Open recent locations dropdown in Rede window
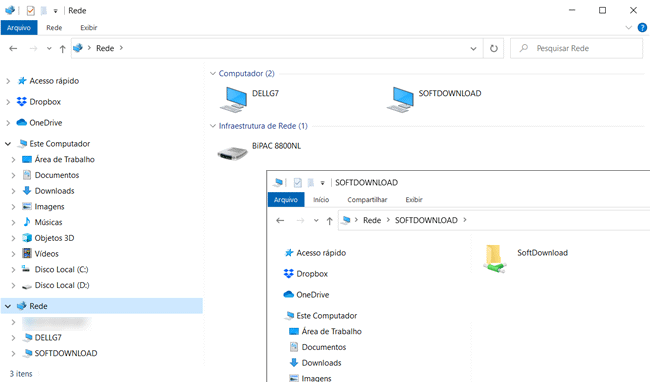Image resolution: width=650 pixels, height=382 pixels. (x=49, y=48)
